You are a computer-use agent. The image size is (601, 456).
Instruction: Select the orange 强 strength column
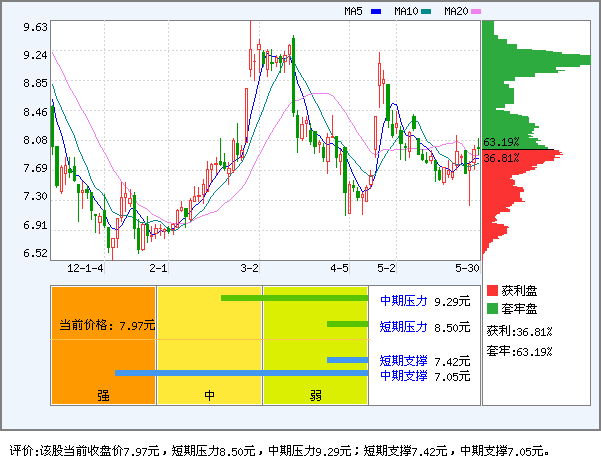[103, 345]
